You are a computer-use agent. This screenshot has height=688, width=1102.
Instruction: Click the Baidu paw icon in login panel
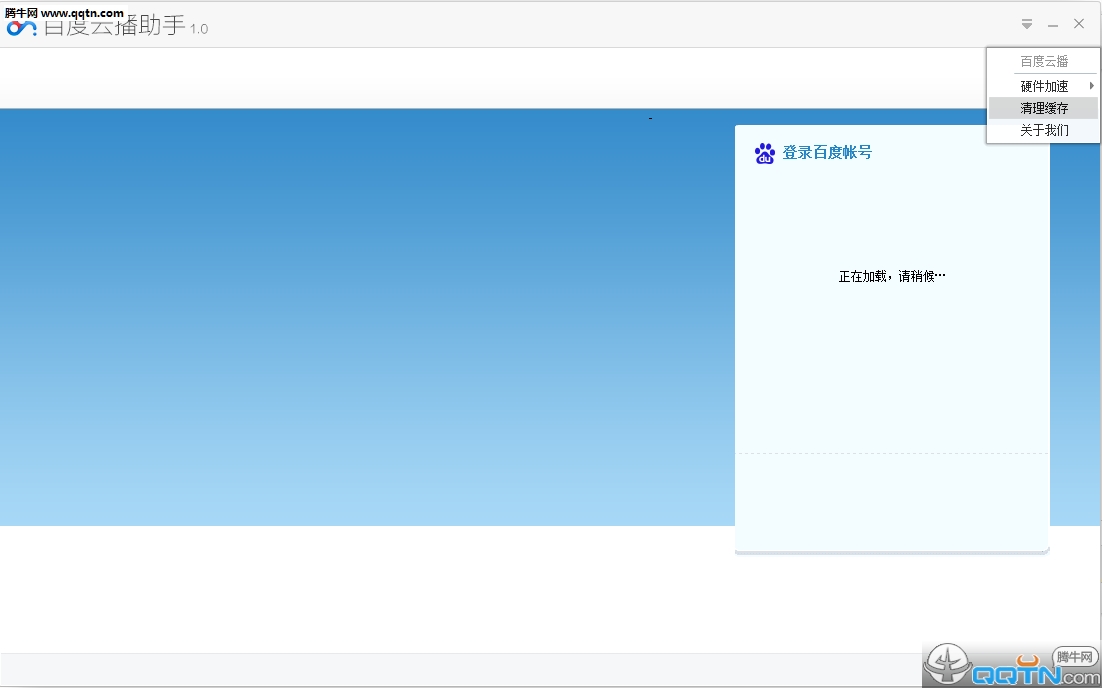[764, 153]
